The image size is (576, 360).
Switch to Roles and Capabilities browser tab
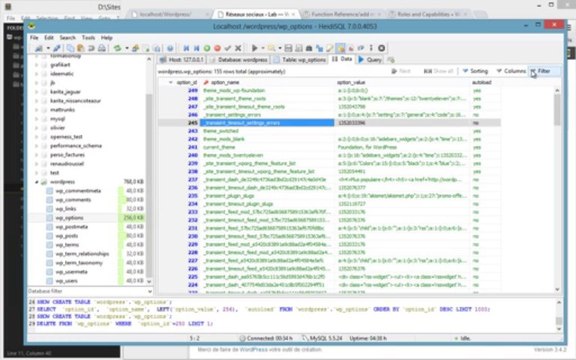coord(428,14)
